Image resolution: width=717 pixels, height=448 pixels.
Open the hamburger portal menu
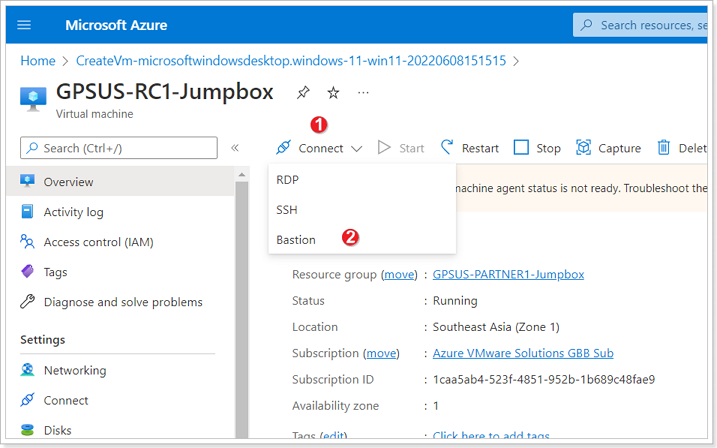coord(24,25)
